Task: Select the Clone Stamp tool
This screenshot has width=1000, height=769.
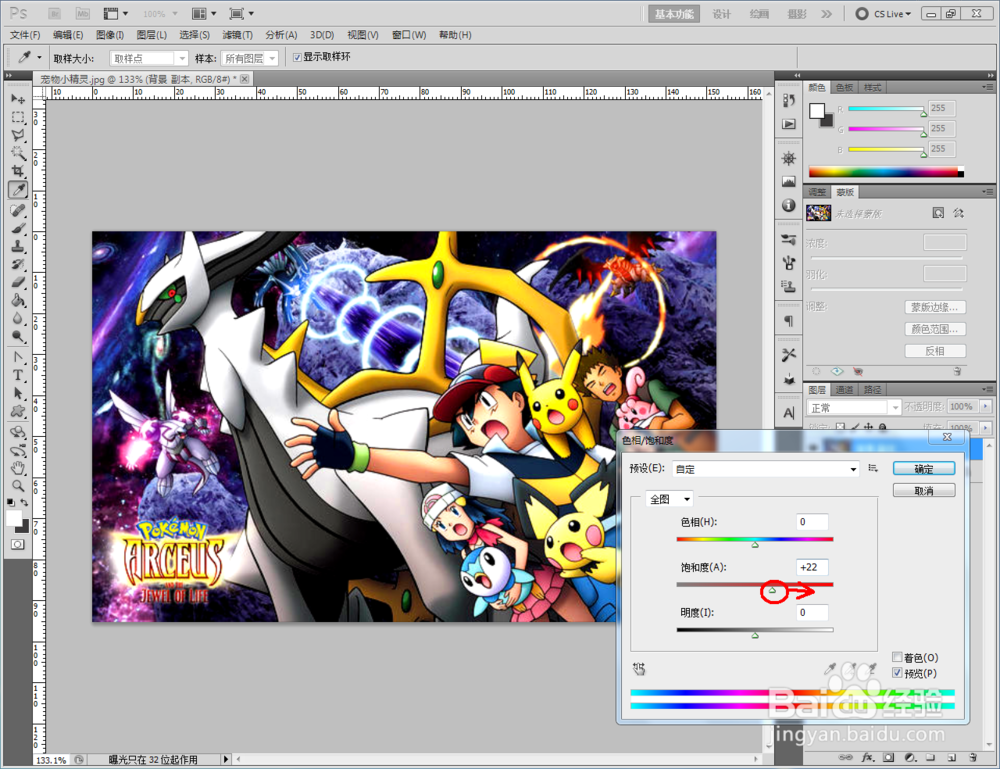Action: (18, 246)
